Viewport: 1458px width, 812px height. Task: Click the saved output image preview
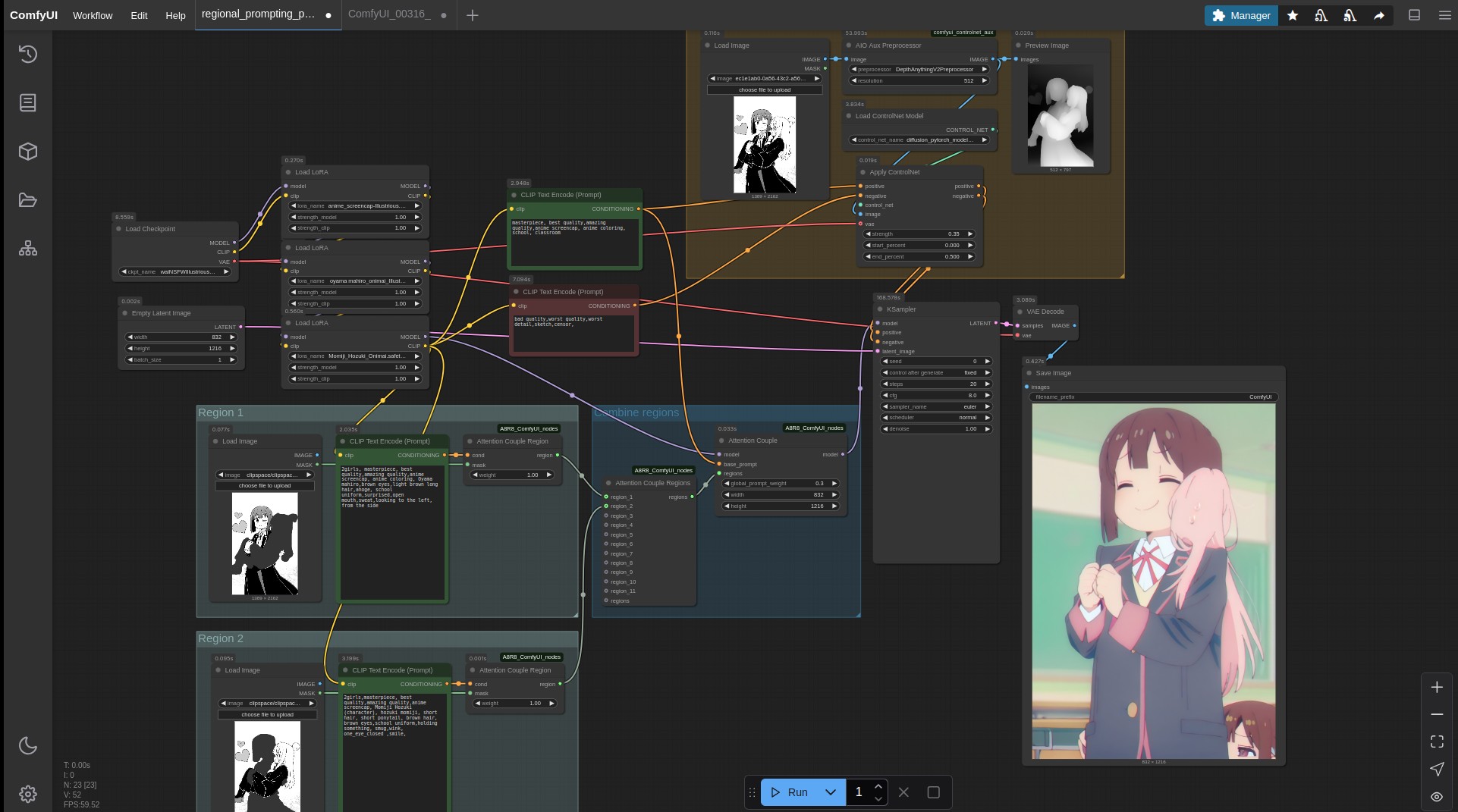click(1154, 581)
